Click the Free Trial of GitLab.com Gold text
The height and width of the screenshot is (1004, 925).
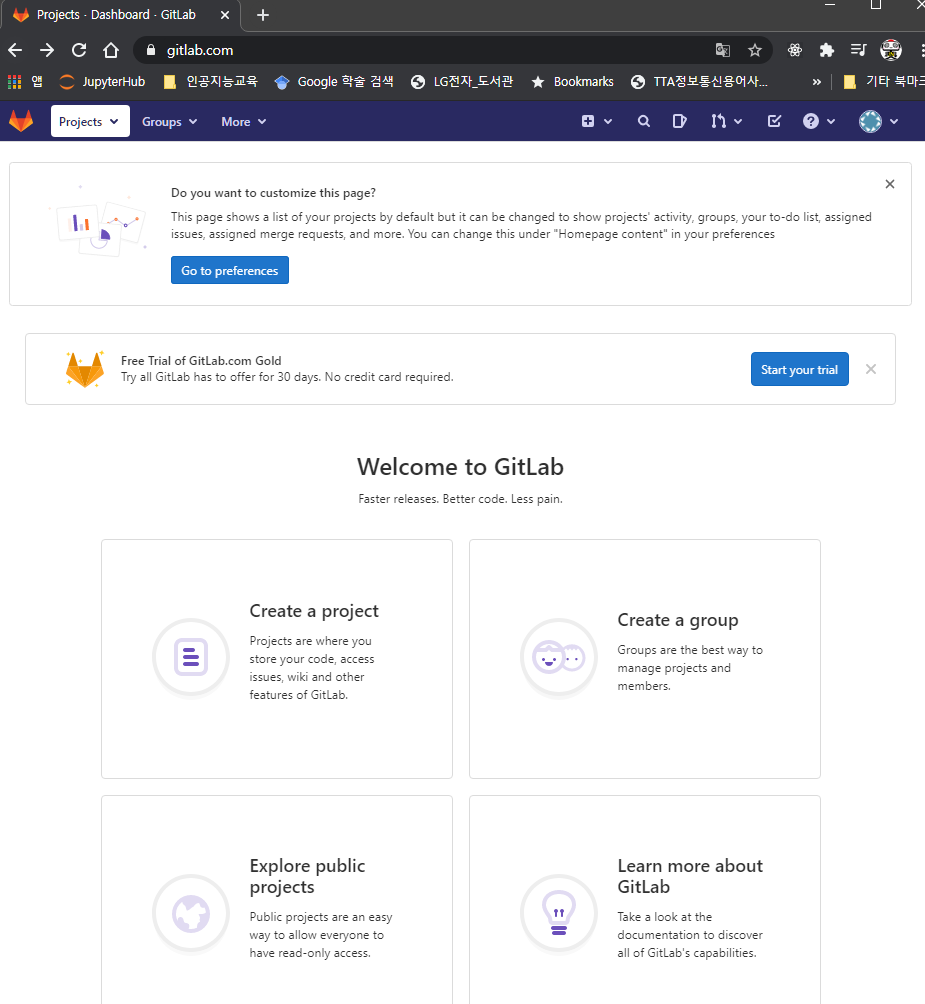(201, 360)
